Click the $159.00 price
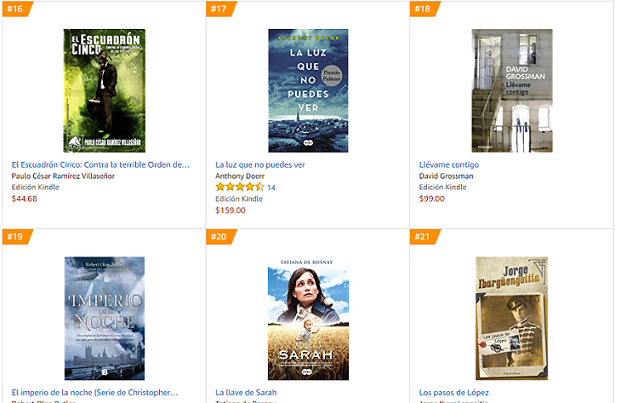Image resolution: width=621 pixels, height=403 pixels. [x=230, y=210]
